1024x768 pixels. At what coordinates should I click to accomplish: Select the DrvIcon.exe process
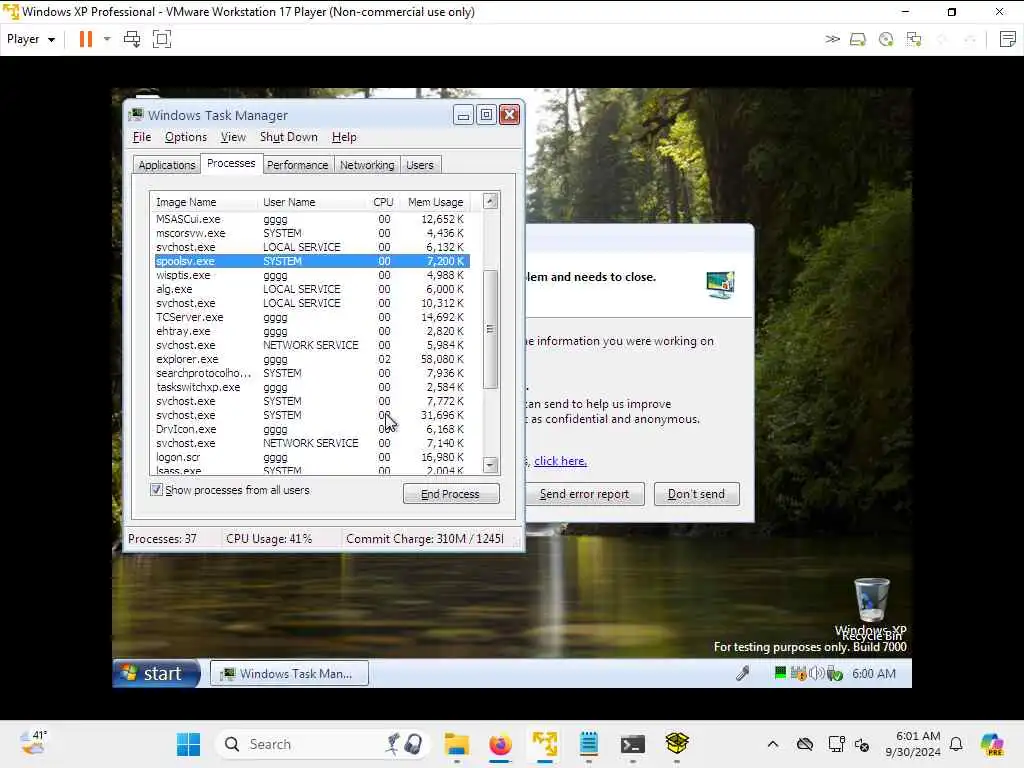pyautogui.click(x=312, y=429)
